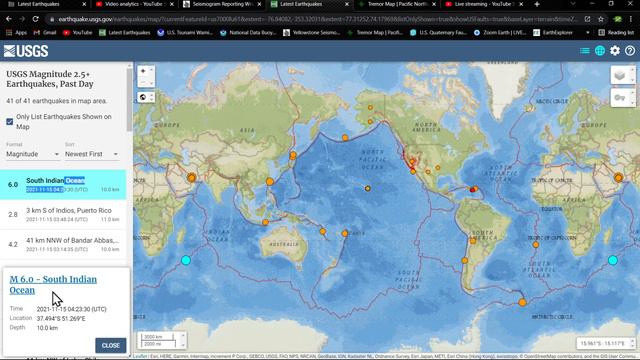The width and height of the screenshot is (640, 360).
Task: Toggle the map view globe icon
Action: tap(600, 51)
